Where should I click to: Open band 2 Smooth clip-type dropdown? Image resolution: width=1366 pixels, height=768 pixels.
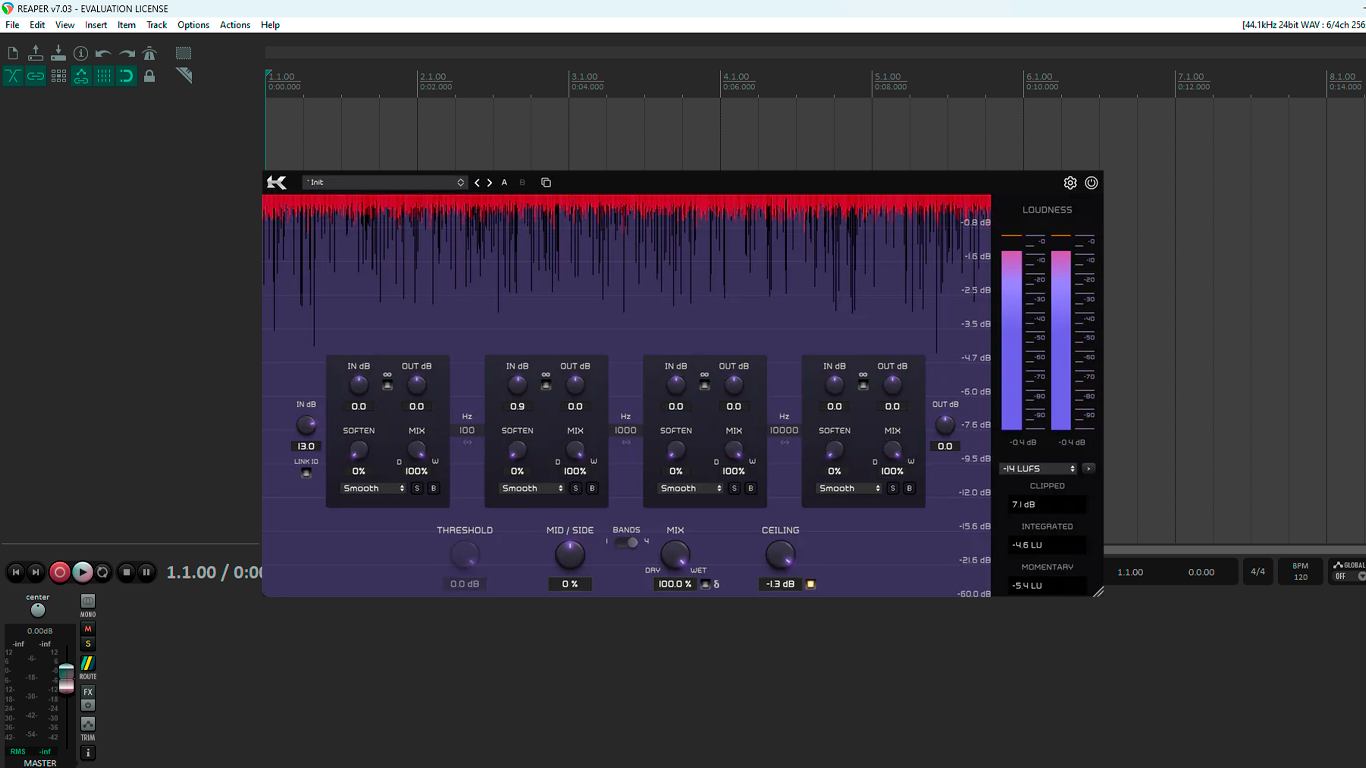pos(532,489)
